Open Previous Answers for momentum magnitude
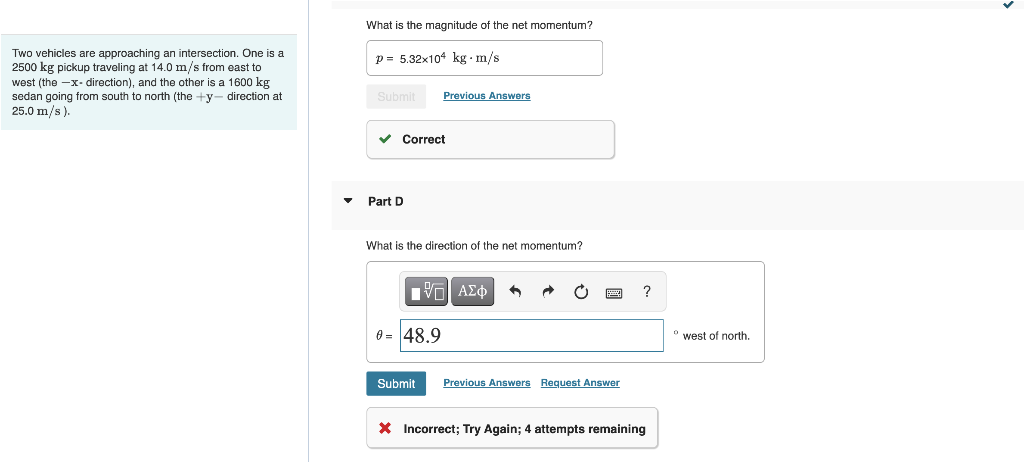Viewport: 1024px width, 462px height. pyautogui.click(x=487, y=96)
